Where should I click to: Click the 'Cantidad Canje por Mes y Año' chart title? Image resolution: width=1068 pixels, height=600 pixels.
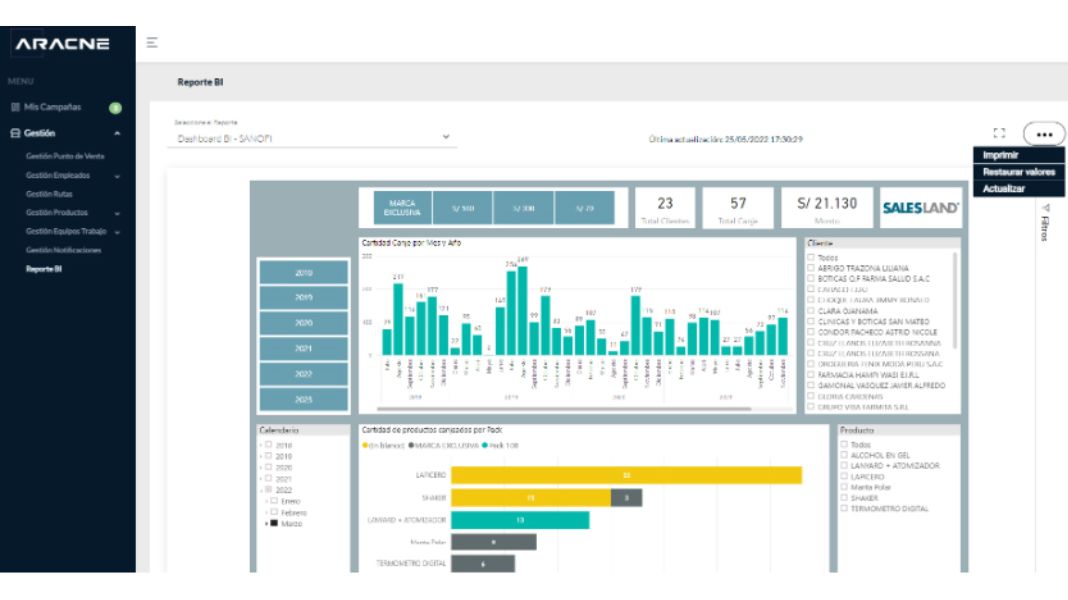click(411, 242)
